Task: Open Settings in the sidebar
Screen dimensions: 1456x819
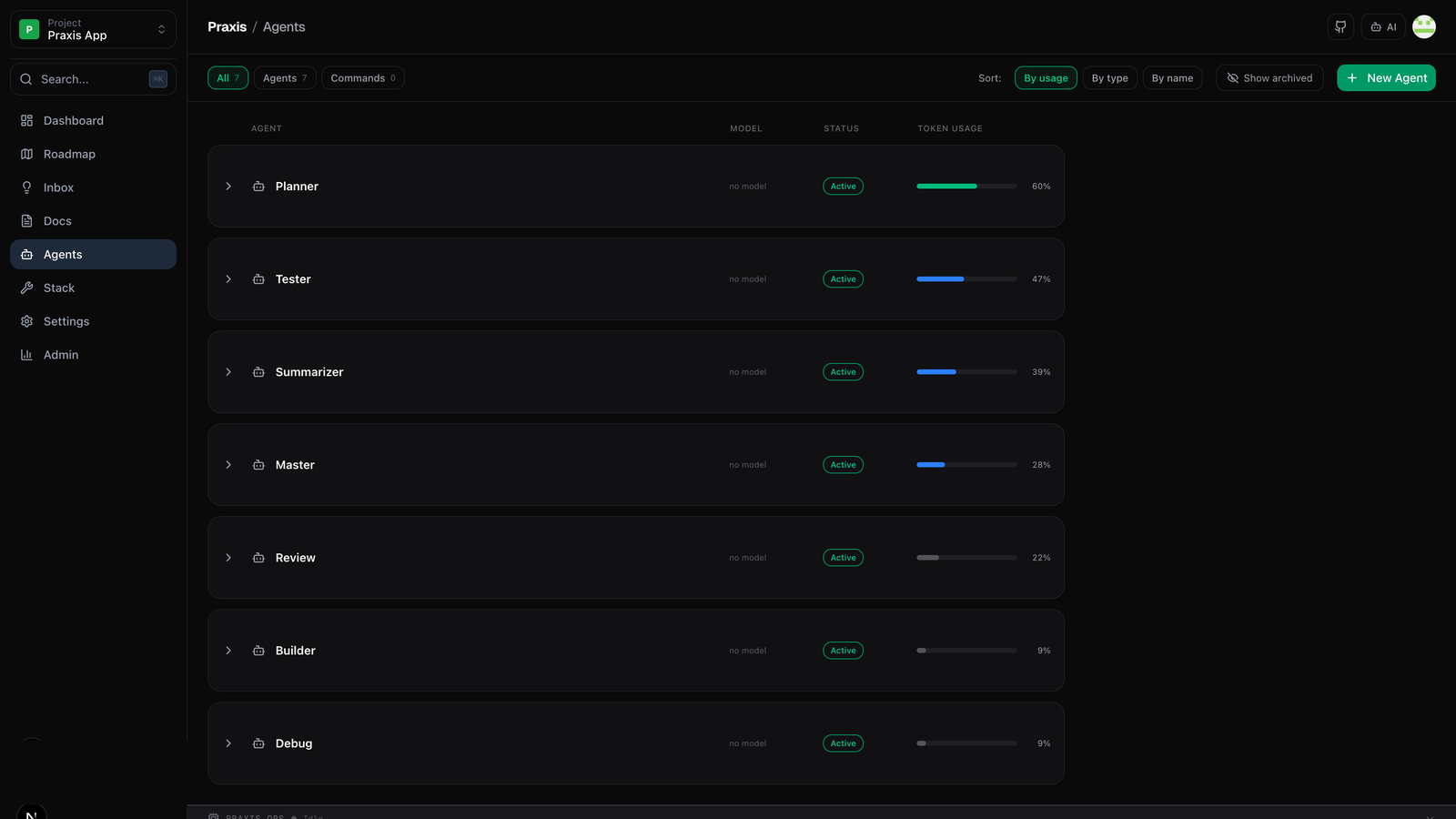Action: click(66, 321)
